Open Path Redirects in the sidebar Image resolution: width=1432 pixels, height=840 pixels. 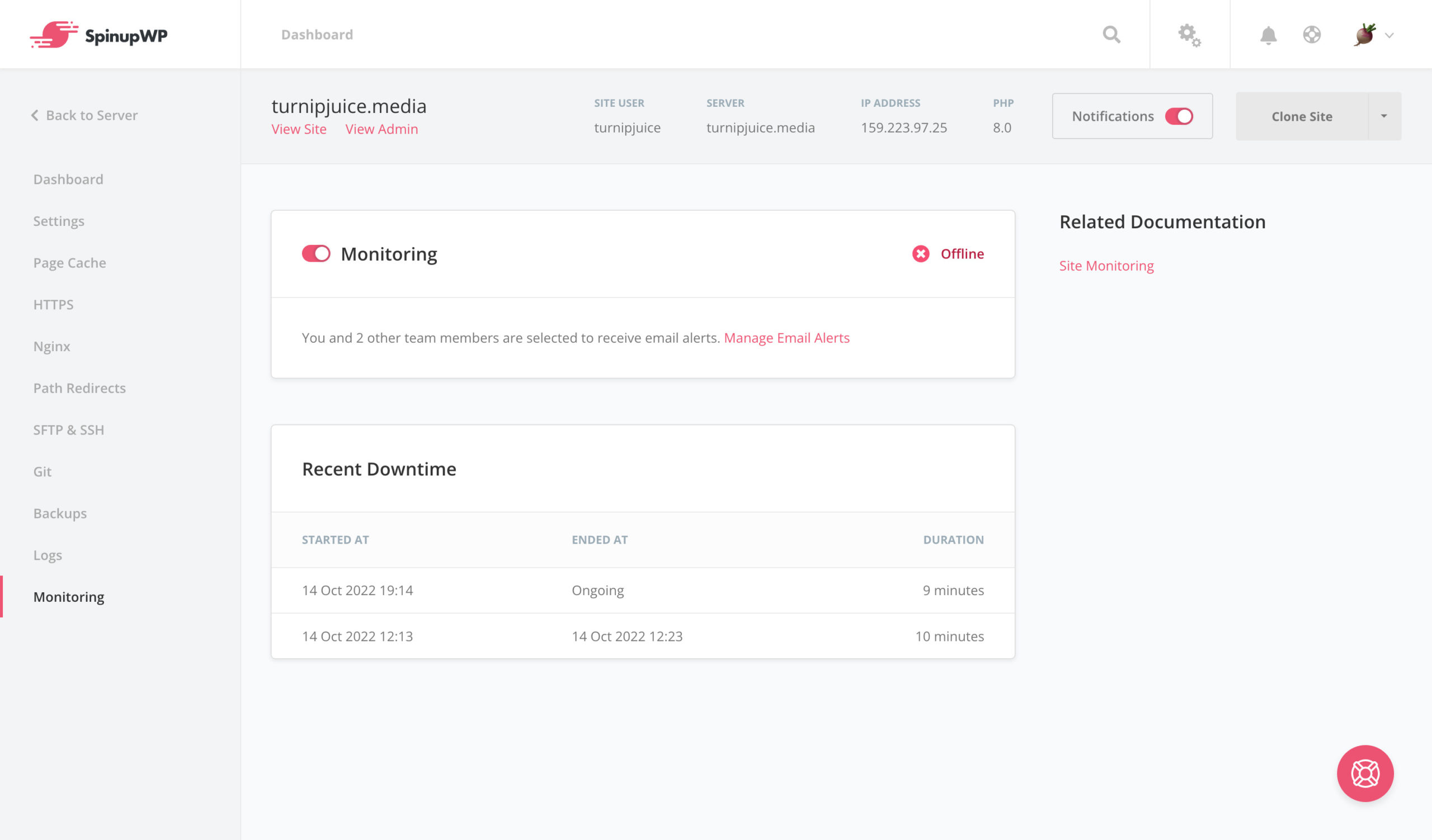click(x=79, y=388)
